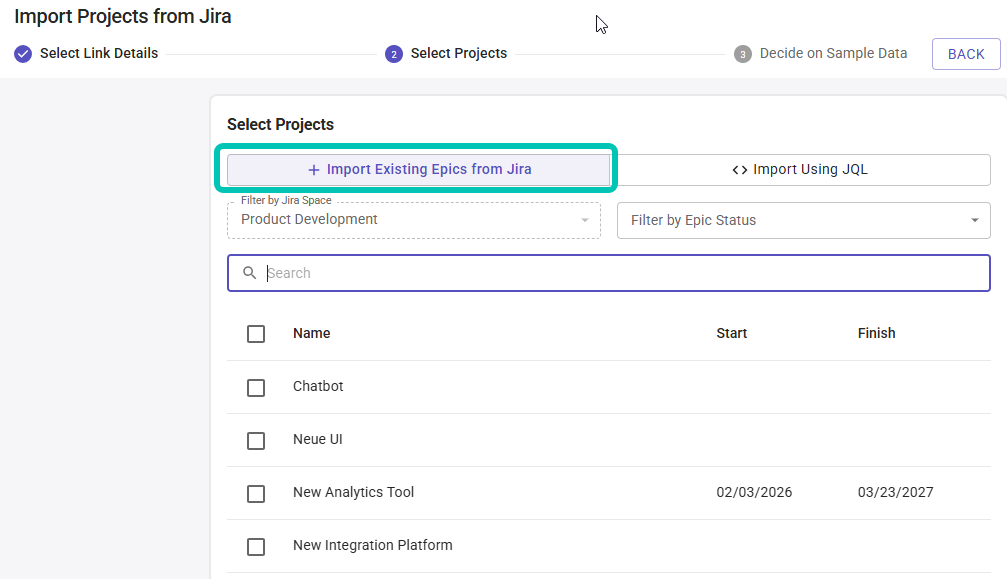Click the Select Projects step label

click(459, 53)
